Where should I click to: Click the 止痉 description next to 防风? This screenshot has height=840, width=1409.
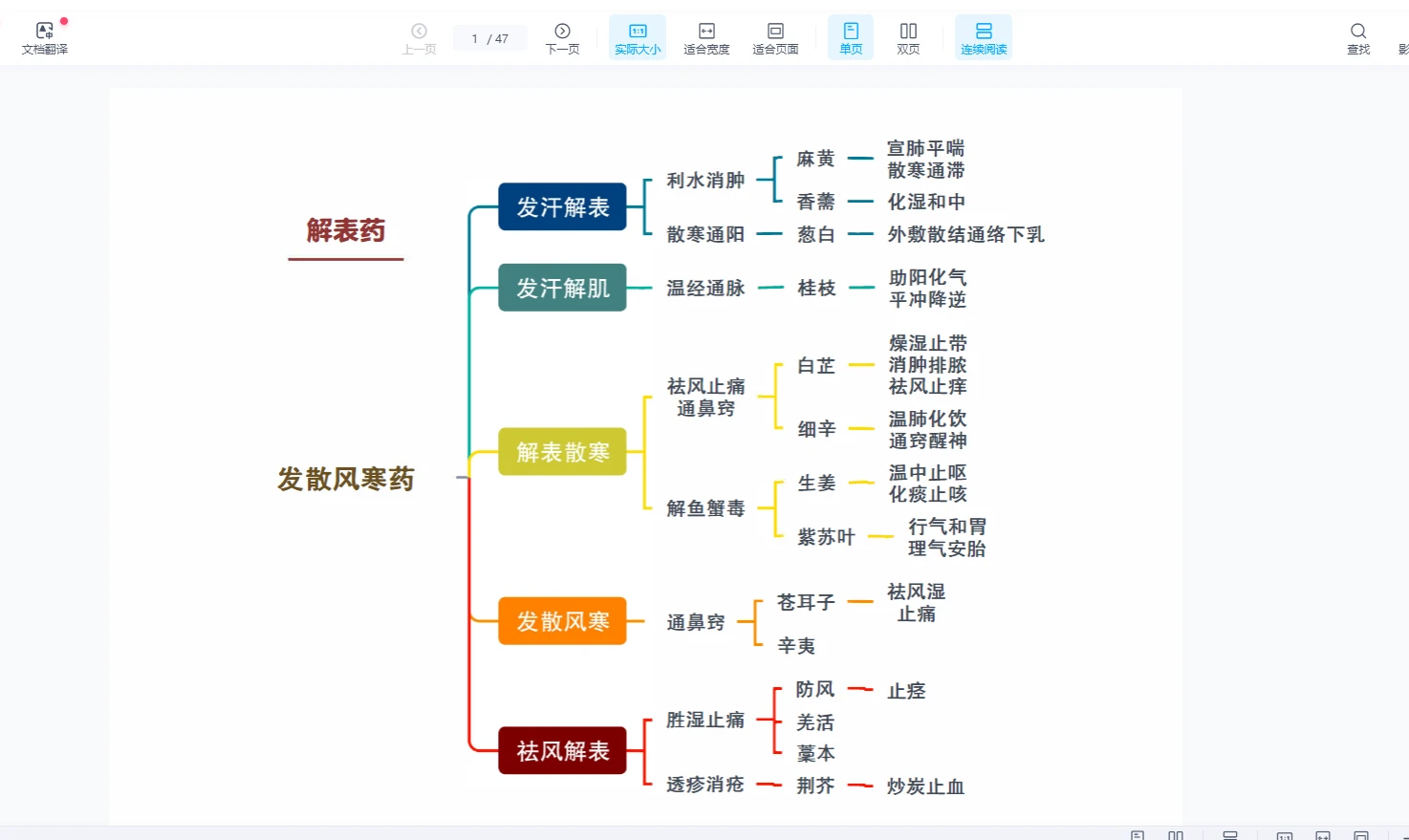pyautogui.click(x=906, y=691)
